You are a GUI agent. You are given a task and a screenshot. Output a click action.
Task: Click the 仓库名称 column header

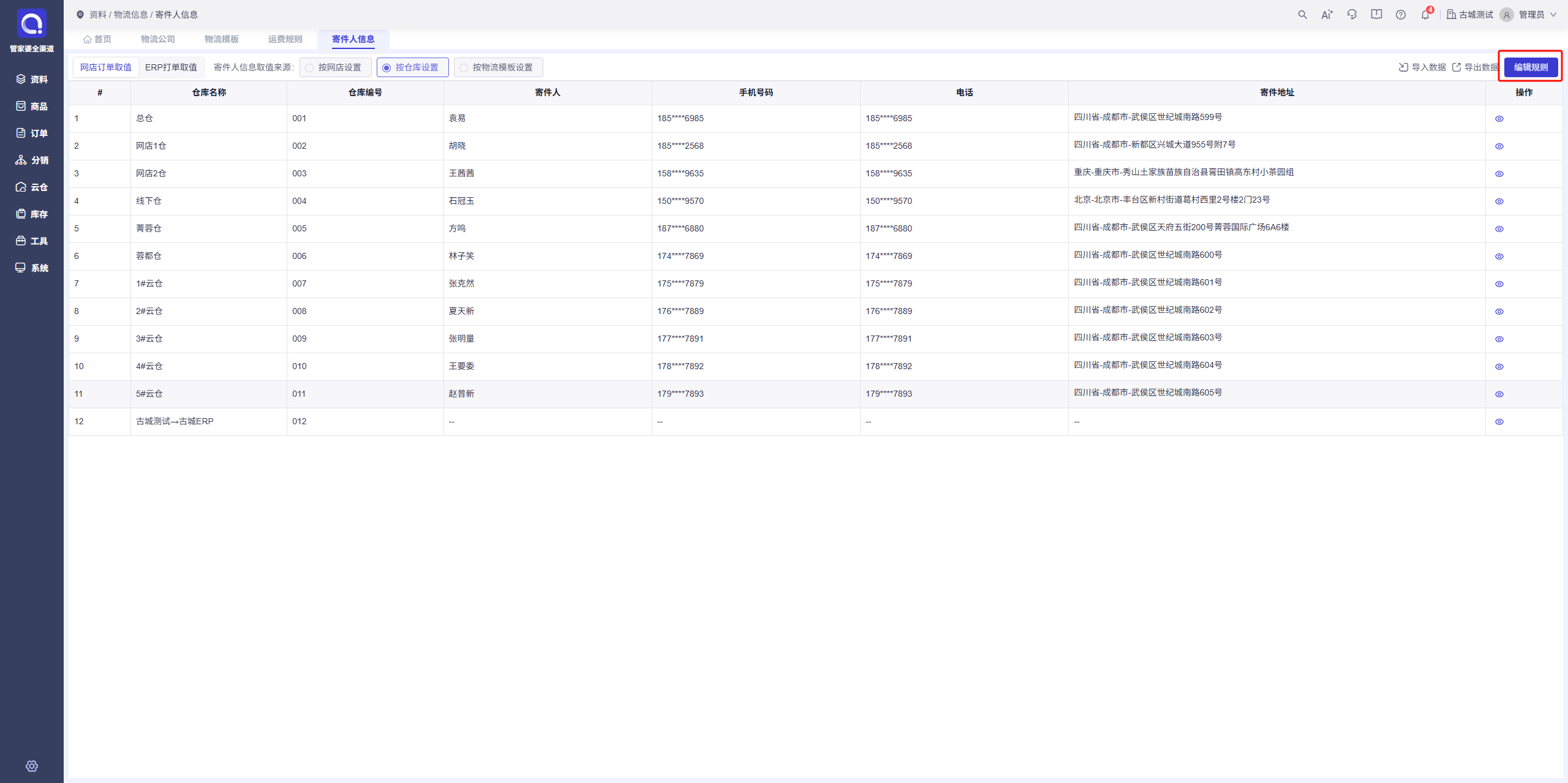click(209, 92)
